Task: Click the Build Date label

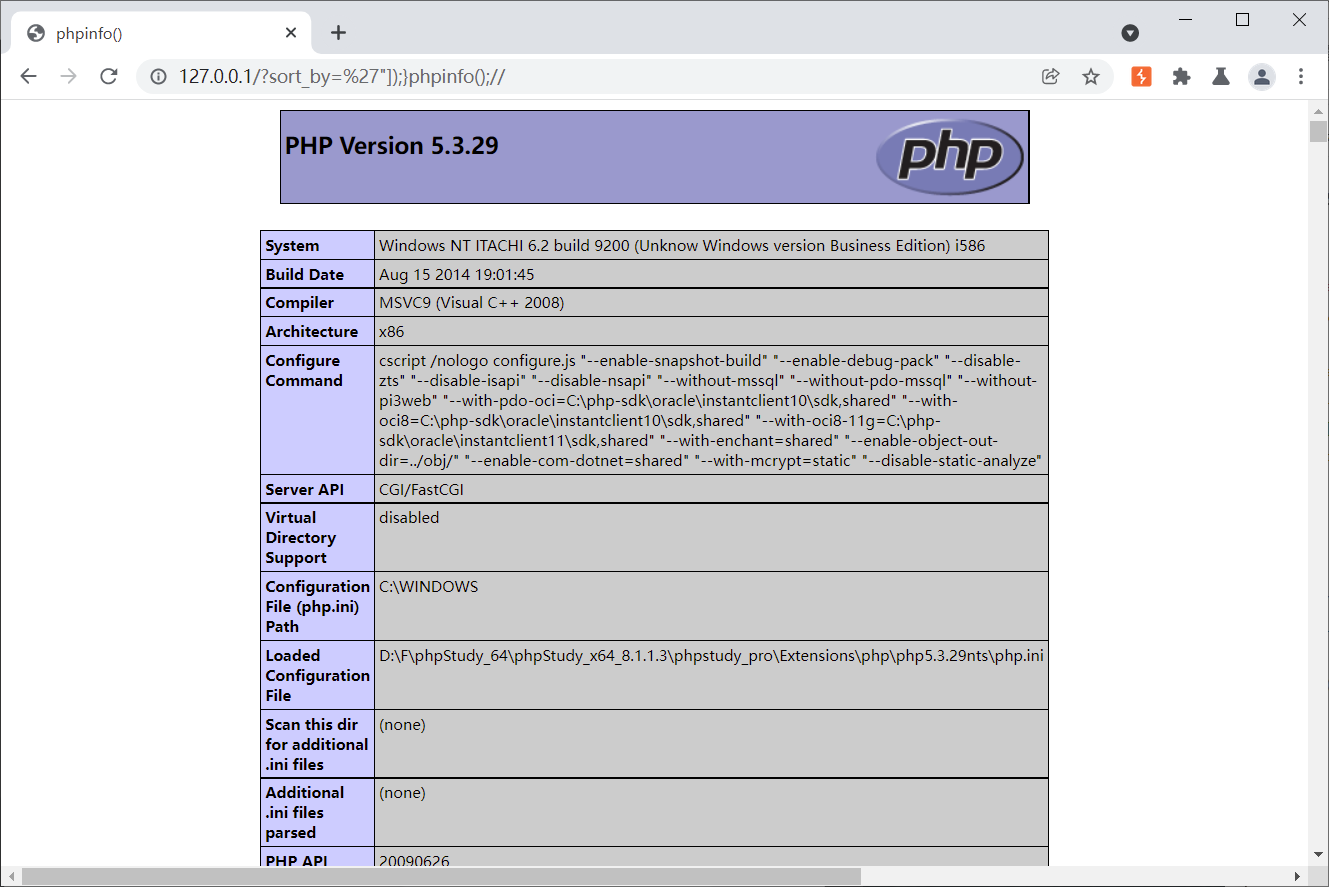Action: click(x=304, y=274)
